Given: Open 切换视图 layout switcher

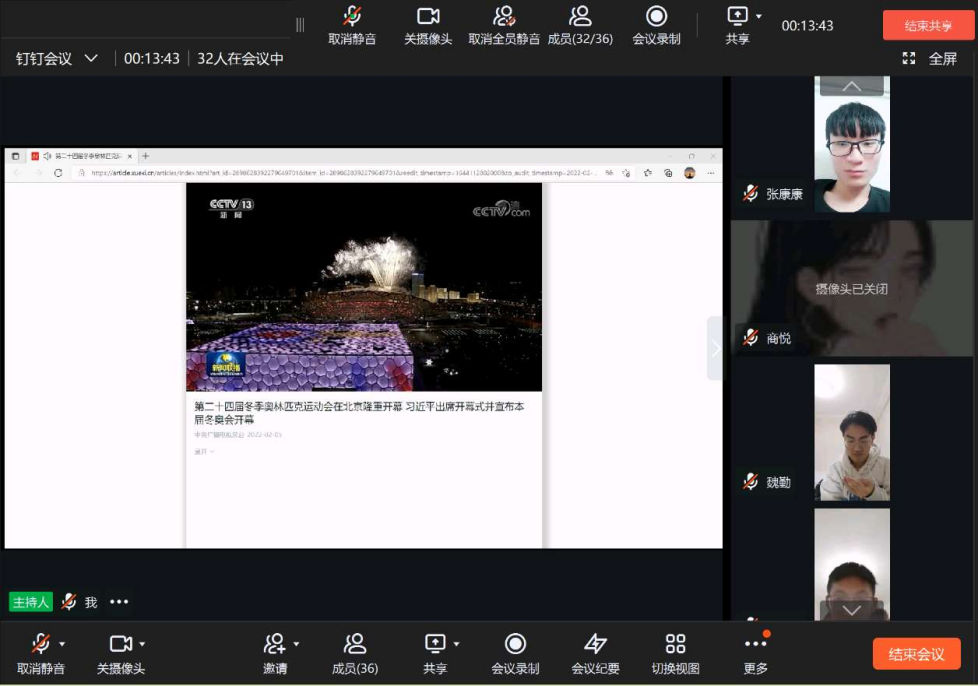Looking at the screenshot, I should pos(675,653).
